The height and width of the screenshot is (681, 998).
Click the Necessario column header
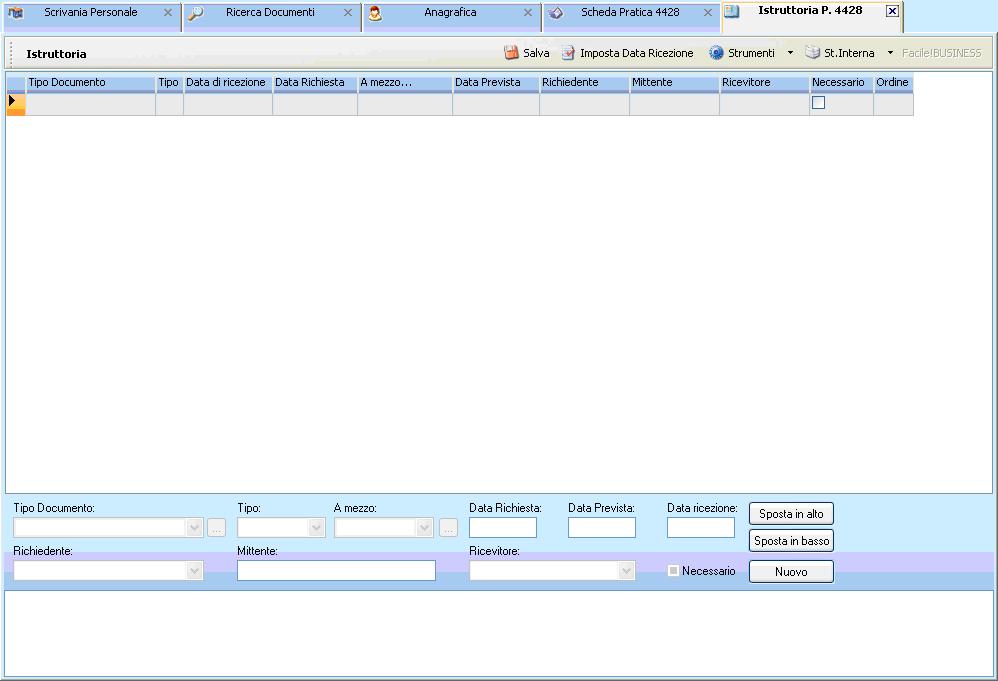pos(841,83)
